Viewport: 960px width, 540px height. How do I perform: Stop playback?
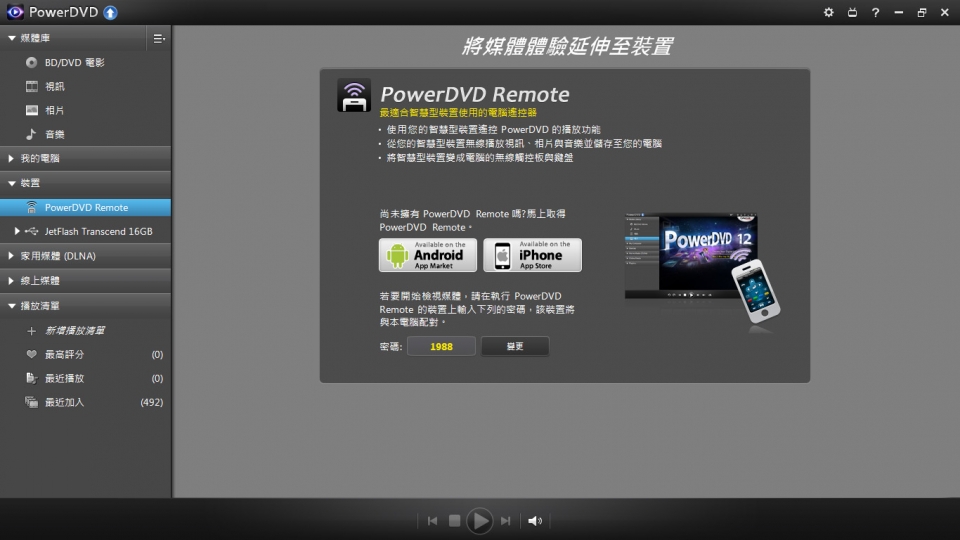pos(454,521)
